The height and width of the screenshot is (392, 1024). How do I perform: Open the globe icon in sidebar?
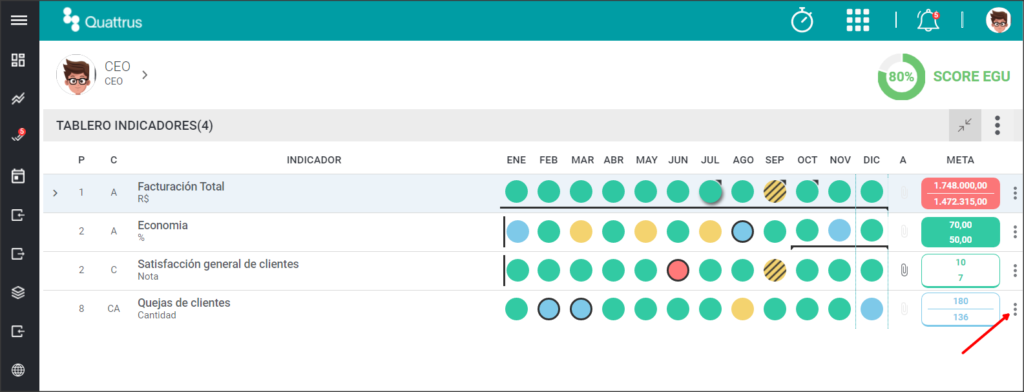pyautogui.click(x=19, y=370)
